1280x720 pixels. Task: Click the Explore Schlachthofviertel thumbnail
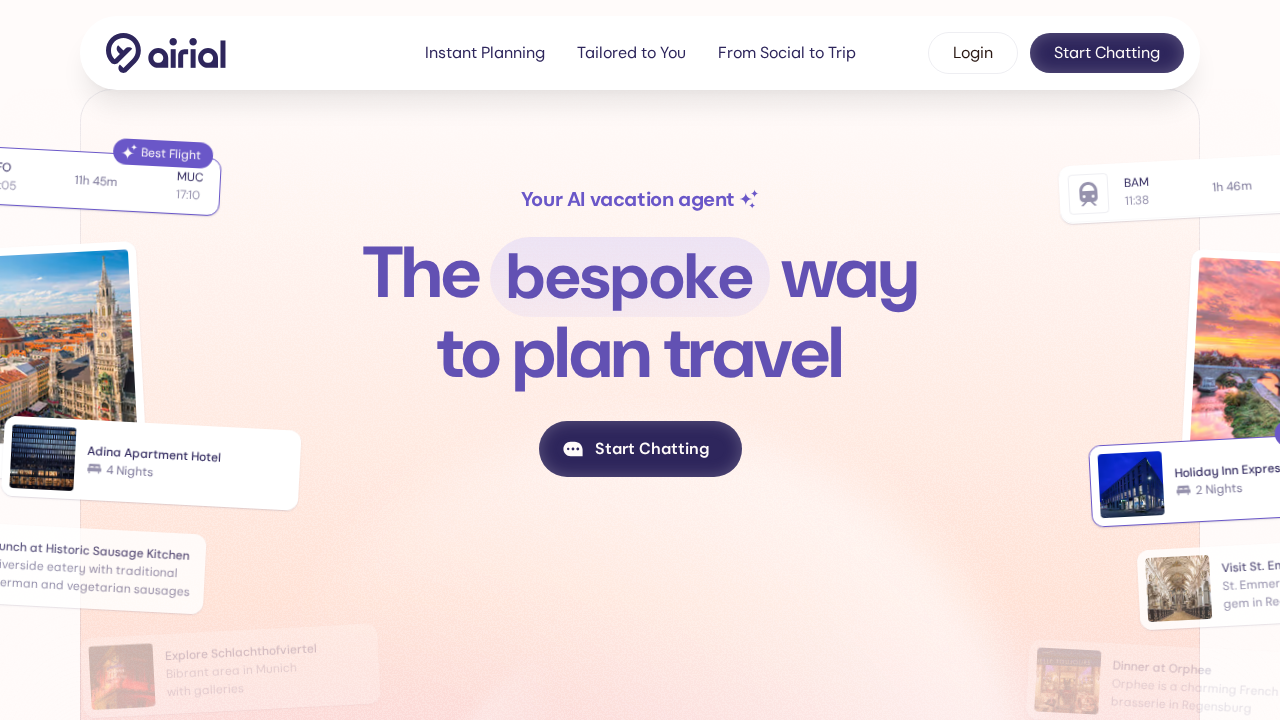[122, 676]
